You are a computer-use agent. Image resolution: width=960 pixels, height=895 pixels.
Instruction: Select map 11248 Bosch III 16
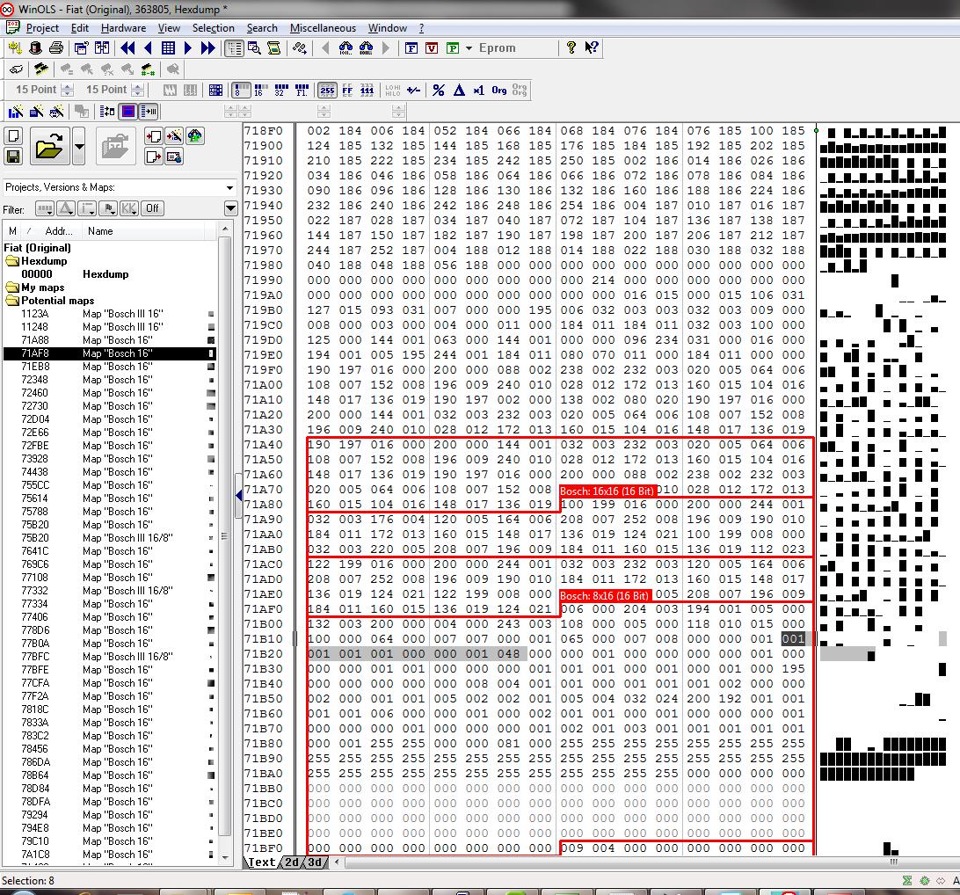[110, 327]
